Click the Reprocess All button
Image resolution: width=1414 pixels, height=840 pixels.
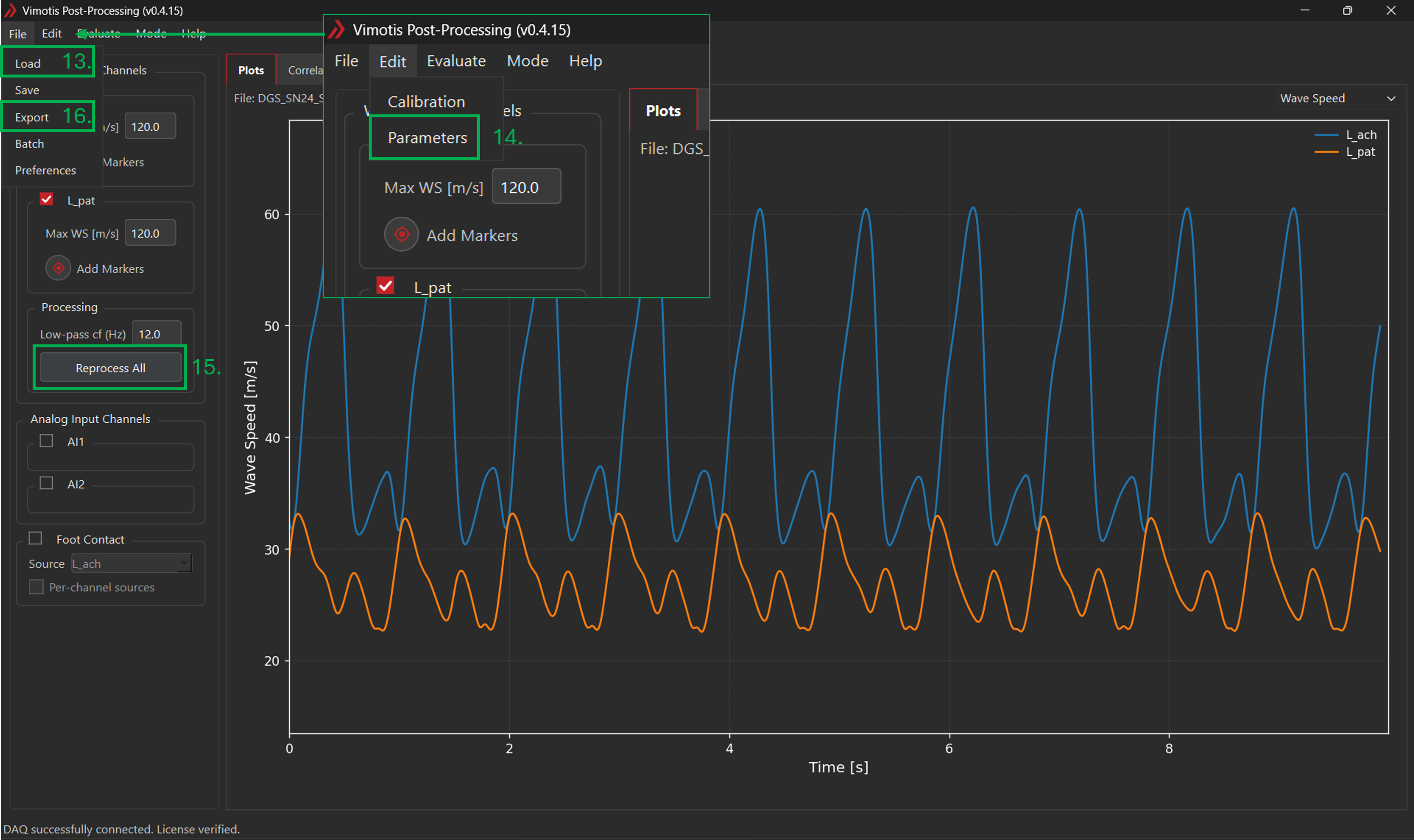tap(110, 368)
